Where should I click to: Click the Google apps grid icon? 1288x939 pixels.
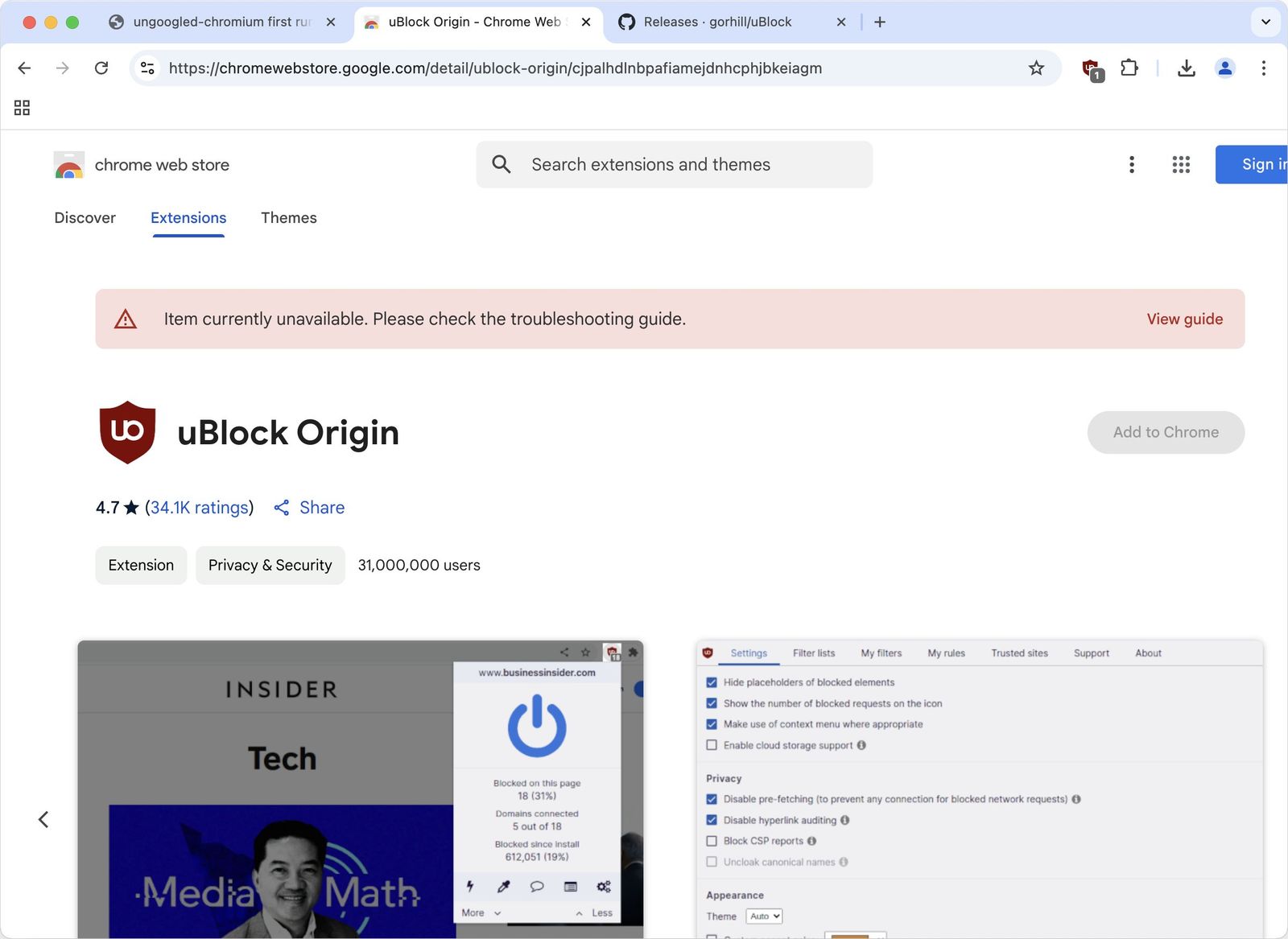click(1180, 164)
